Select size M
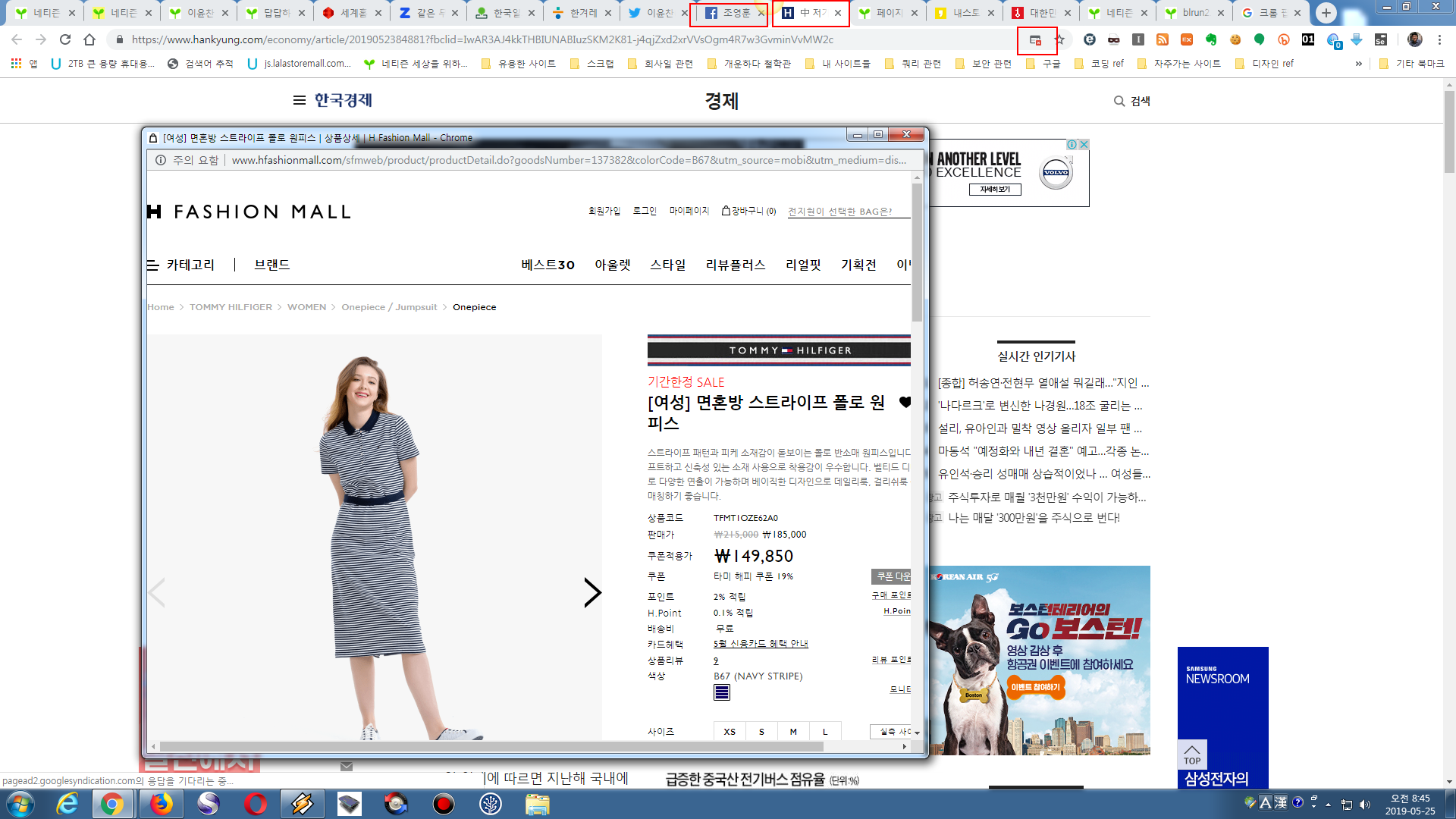 [793, 731]
